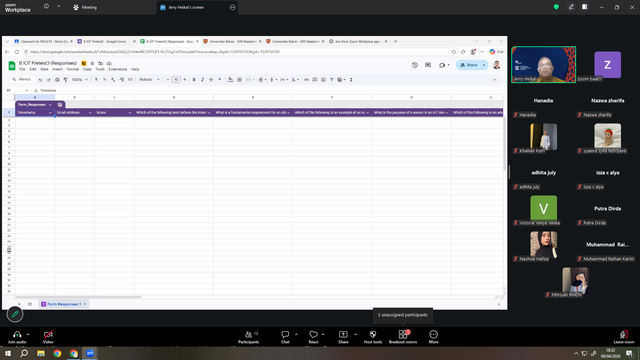
Task: Click the Paint format icon
Action: point(65,80)
